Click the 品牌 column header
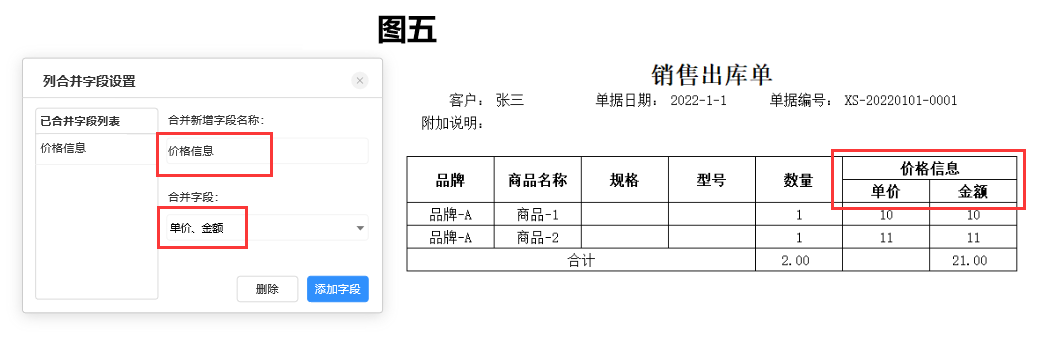The height and width of the screenshot is (364, 1047). 450,180
